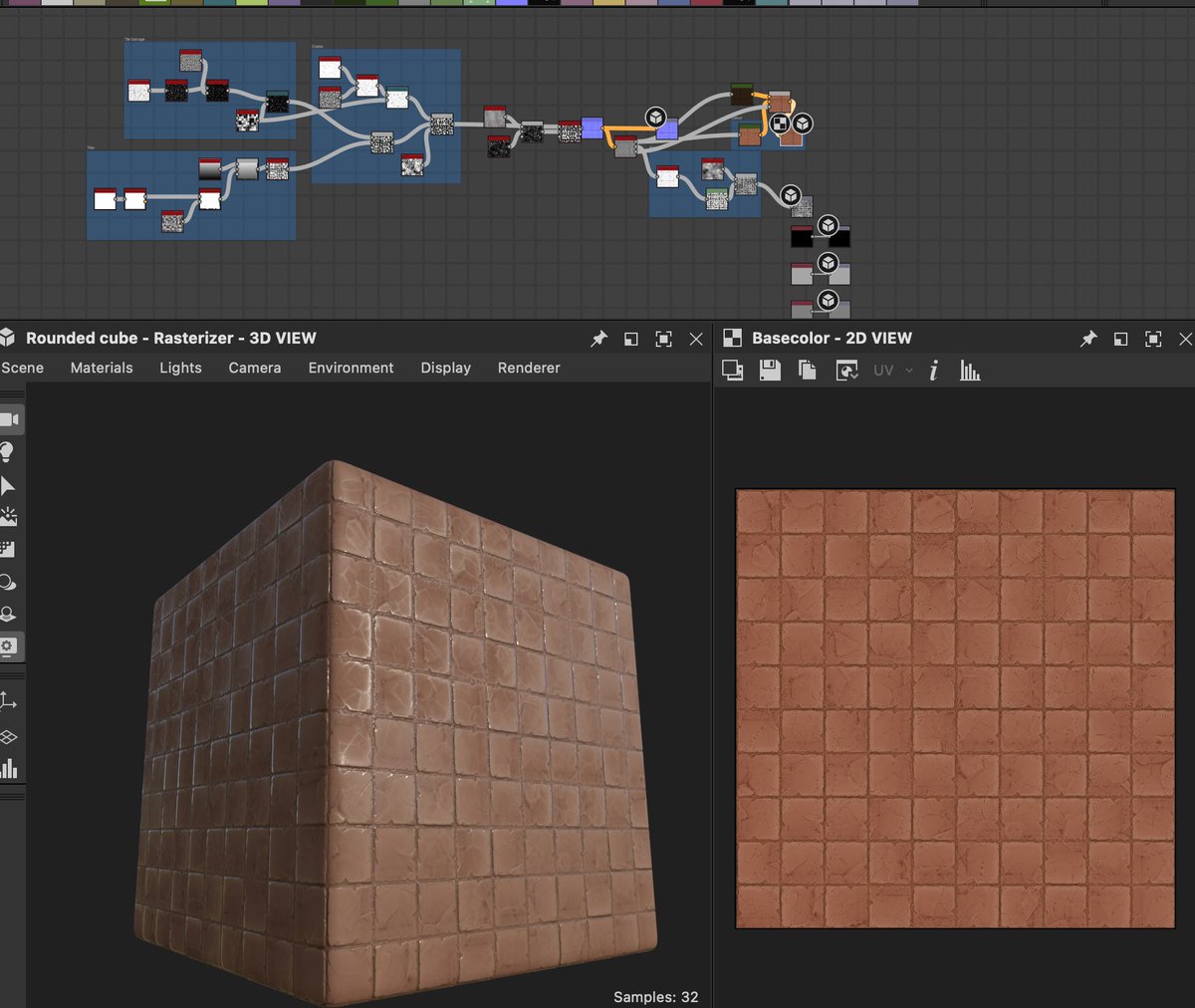Click the cube badge on the purple normal output node
The height and width of the screenshot is (1008, 1195).
pos(656,118)
